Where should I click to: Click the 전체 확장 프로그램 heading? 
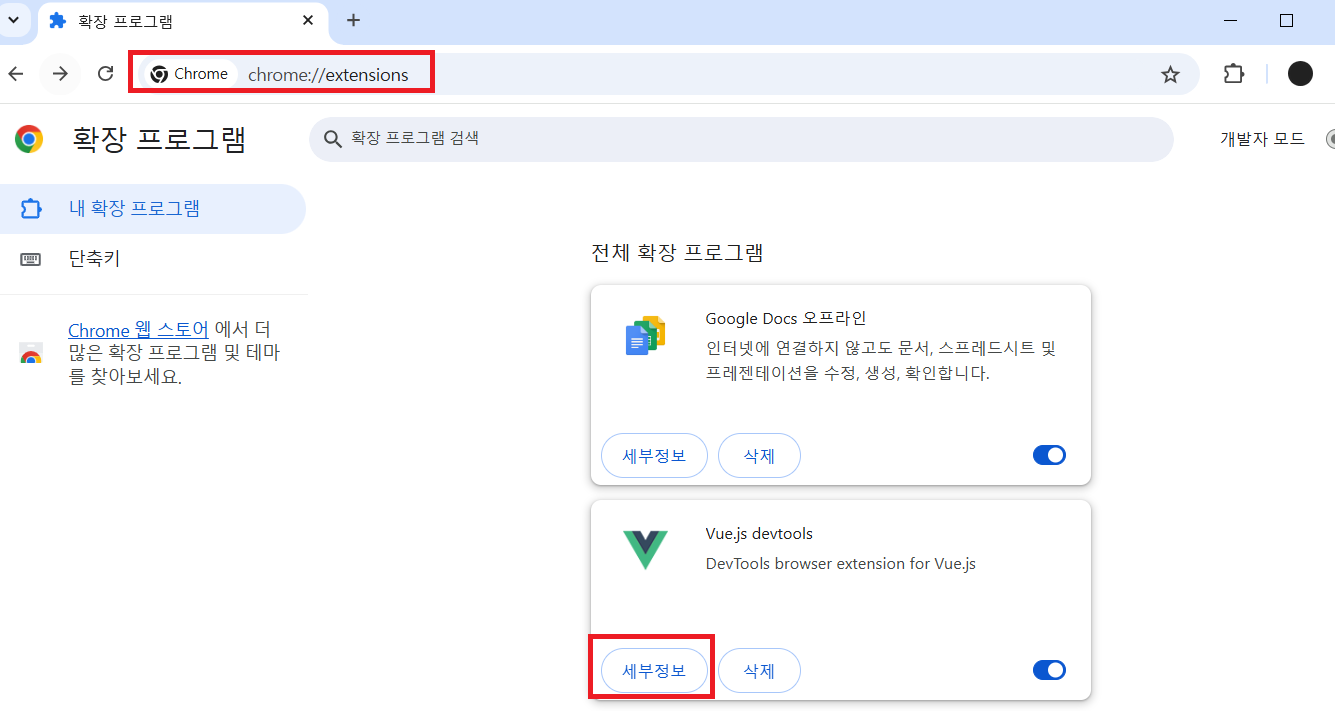point(677,253)
